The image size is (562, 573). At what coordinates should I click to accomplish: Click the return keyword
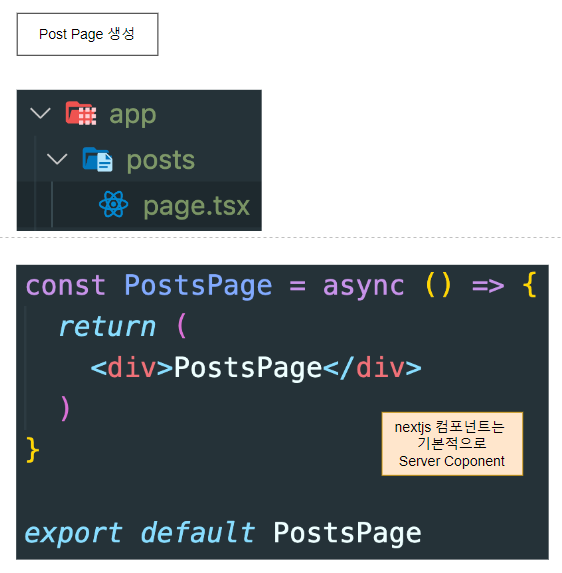tap(107, 327)
